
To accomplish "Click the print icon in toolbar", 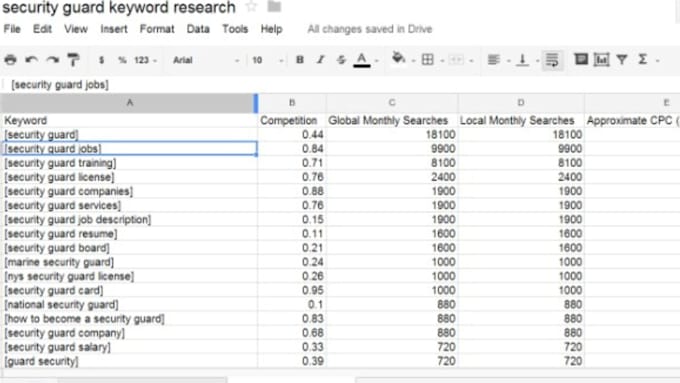I will coord(10,60).
